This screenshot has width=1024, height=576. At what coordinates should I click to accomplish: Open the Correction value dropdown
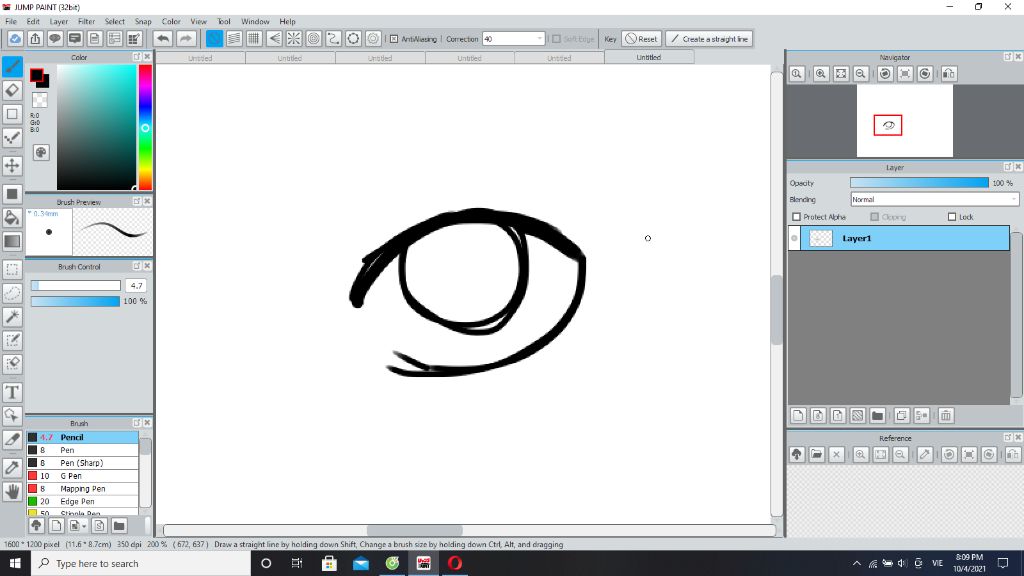(539, 39)
